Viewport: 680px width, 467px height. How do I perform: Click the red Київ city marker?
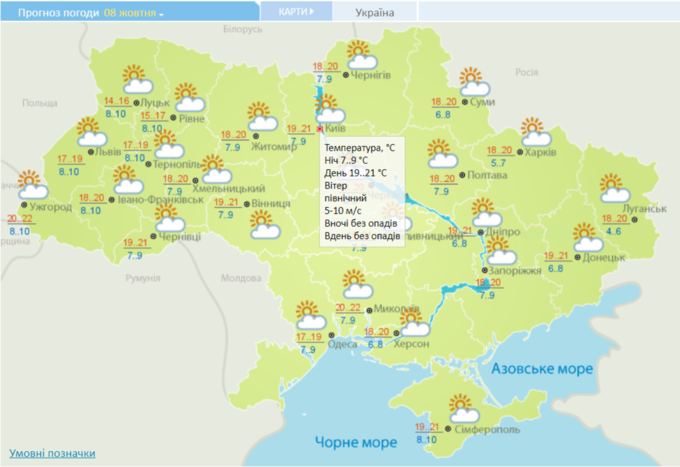320,129
